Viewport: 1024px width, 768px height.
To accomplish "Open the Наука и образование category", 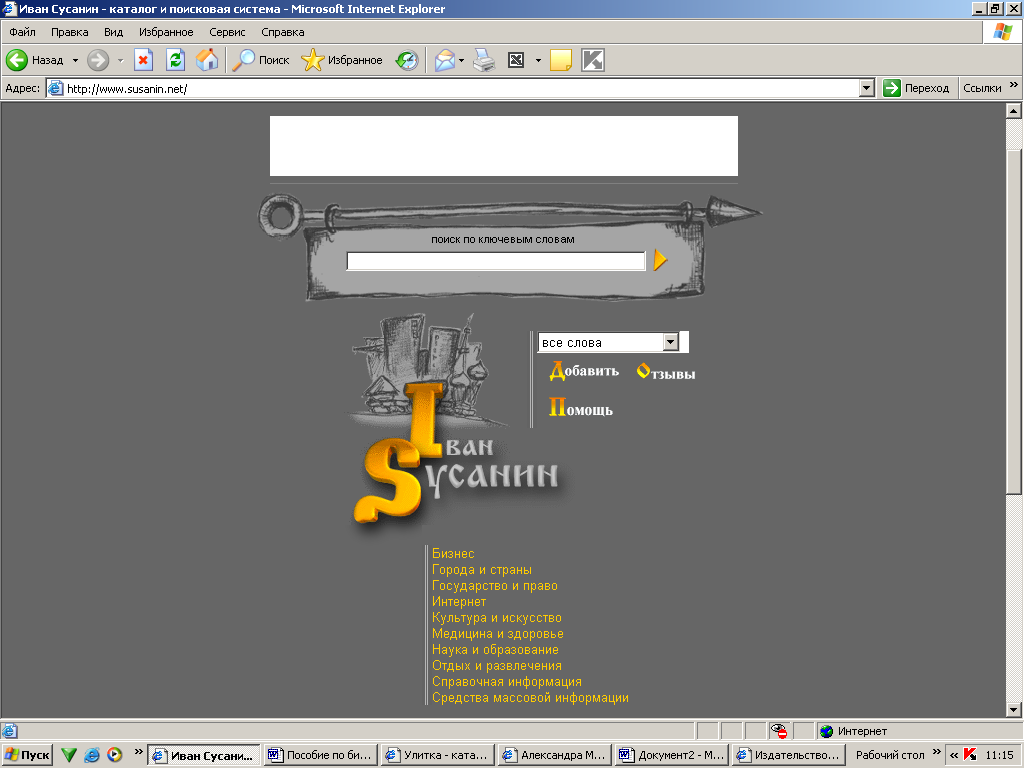I will [496, 650].
